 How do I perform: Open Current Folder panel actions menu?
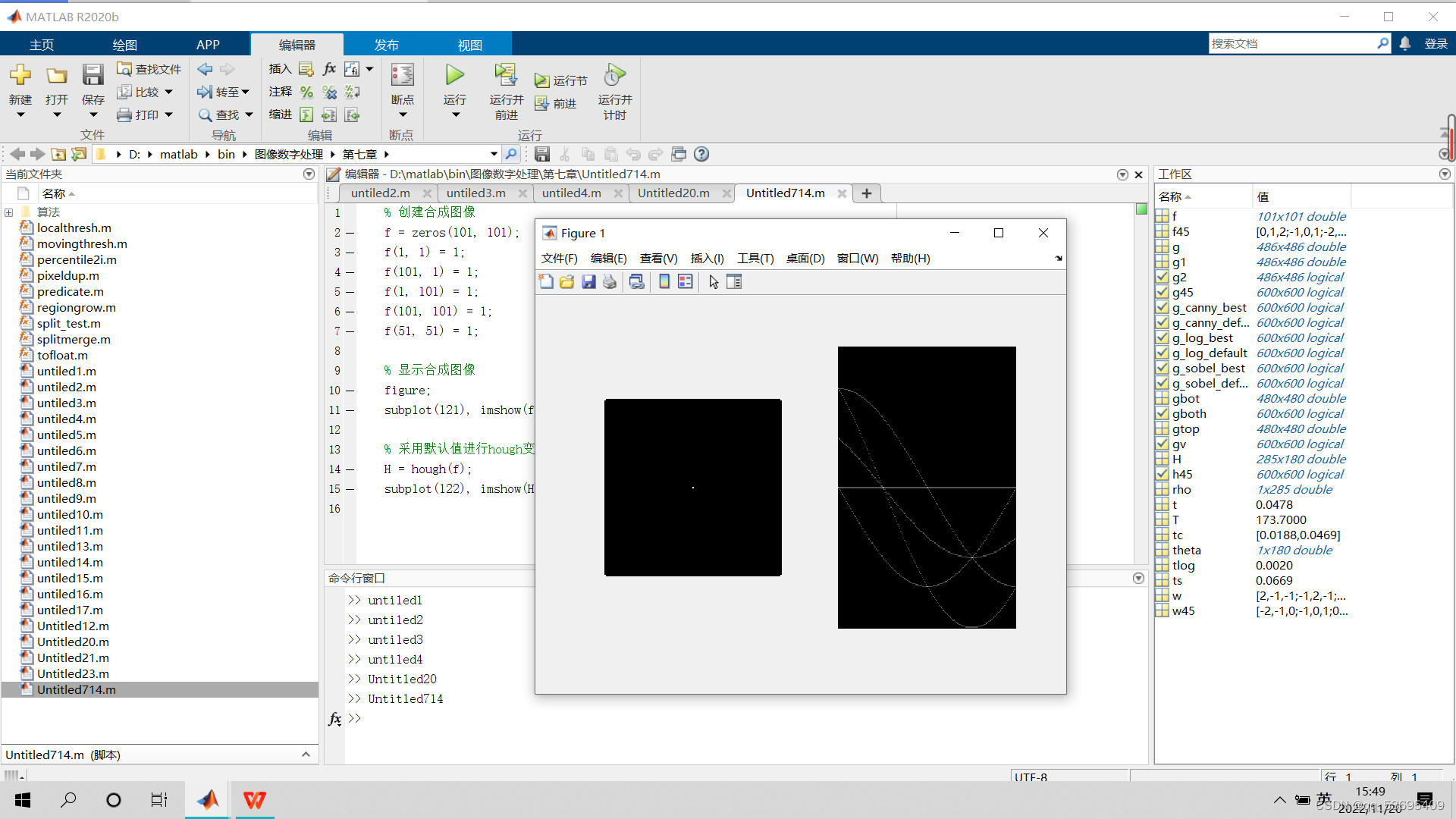pos(309,174)
